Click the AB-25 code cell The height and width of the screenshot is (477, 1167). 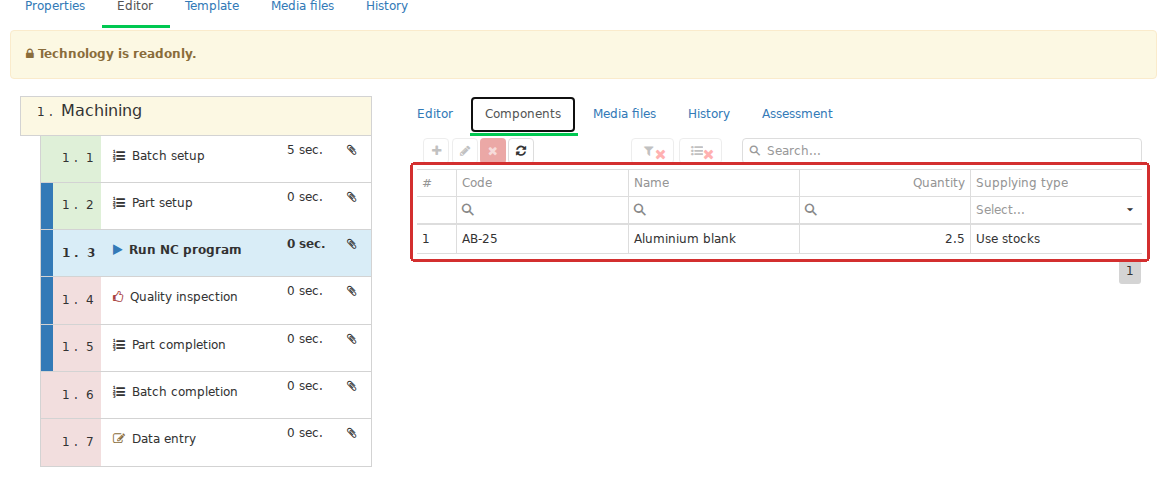[x=543, y=239]
